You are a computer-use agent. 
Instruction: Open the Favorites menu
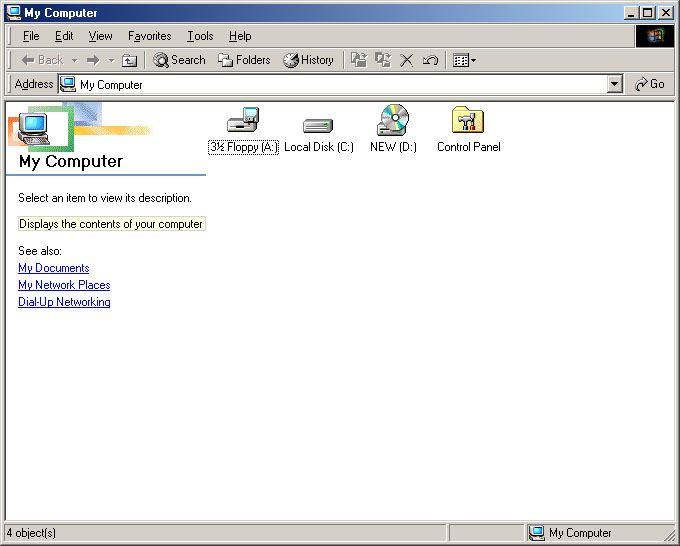(150, 36)
